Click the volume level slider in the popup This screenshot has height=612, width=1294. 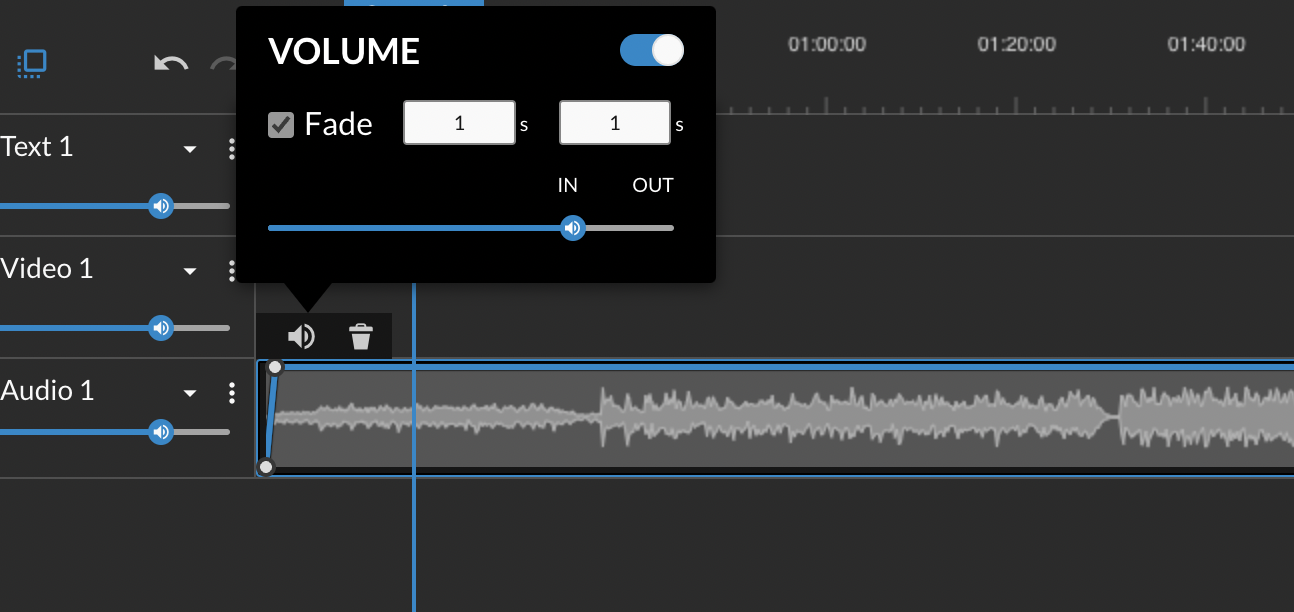(572, 228)
